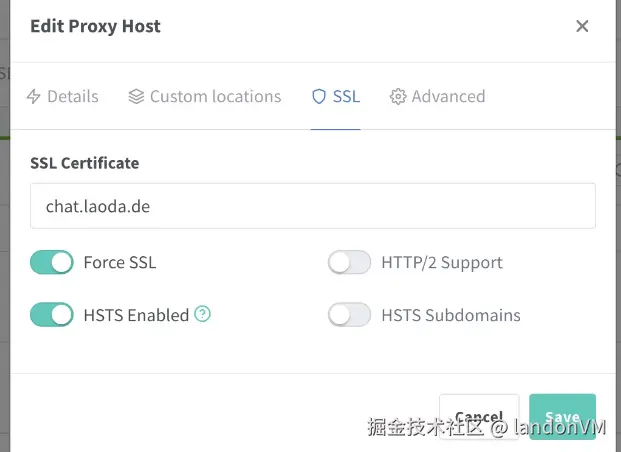
Task: Click the HTTP/2 Support label text
Action: pos(442,263)
